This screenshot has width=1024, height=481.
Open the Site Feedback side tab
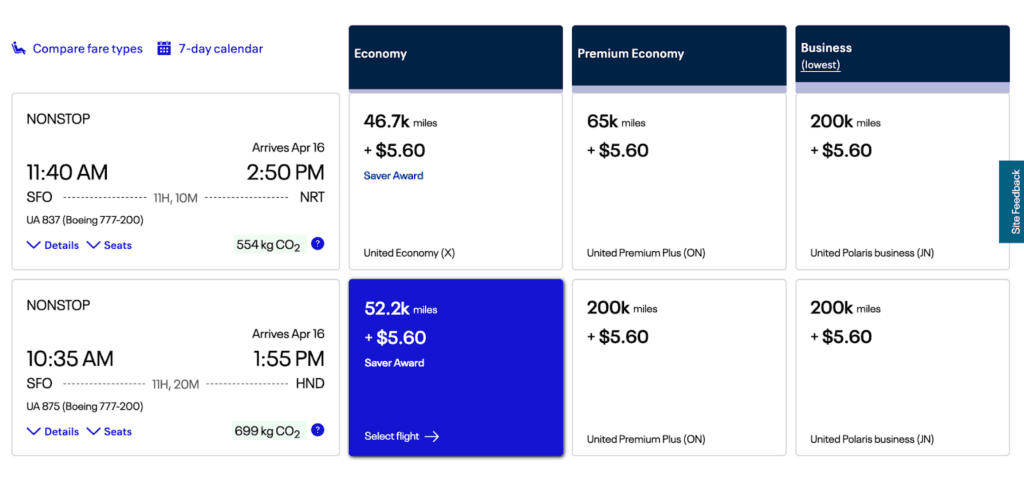1012,201
